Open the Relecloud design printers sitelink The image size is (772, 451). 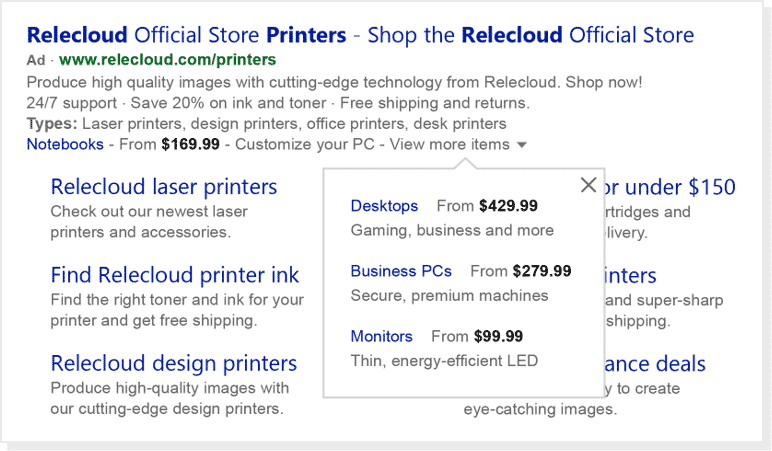click(x=174, y=363)
